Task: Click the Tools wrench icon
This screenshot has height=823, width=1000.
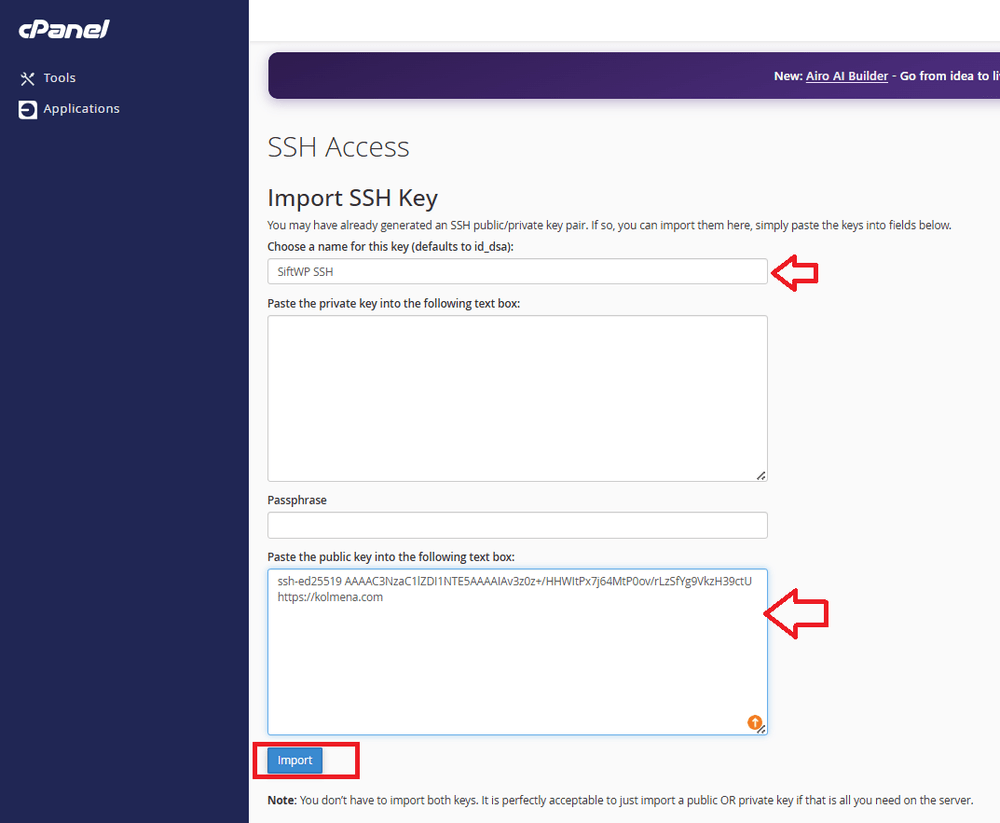Action: (x=27, y=78)
